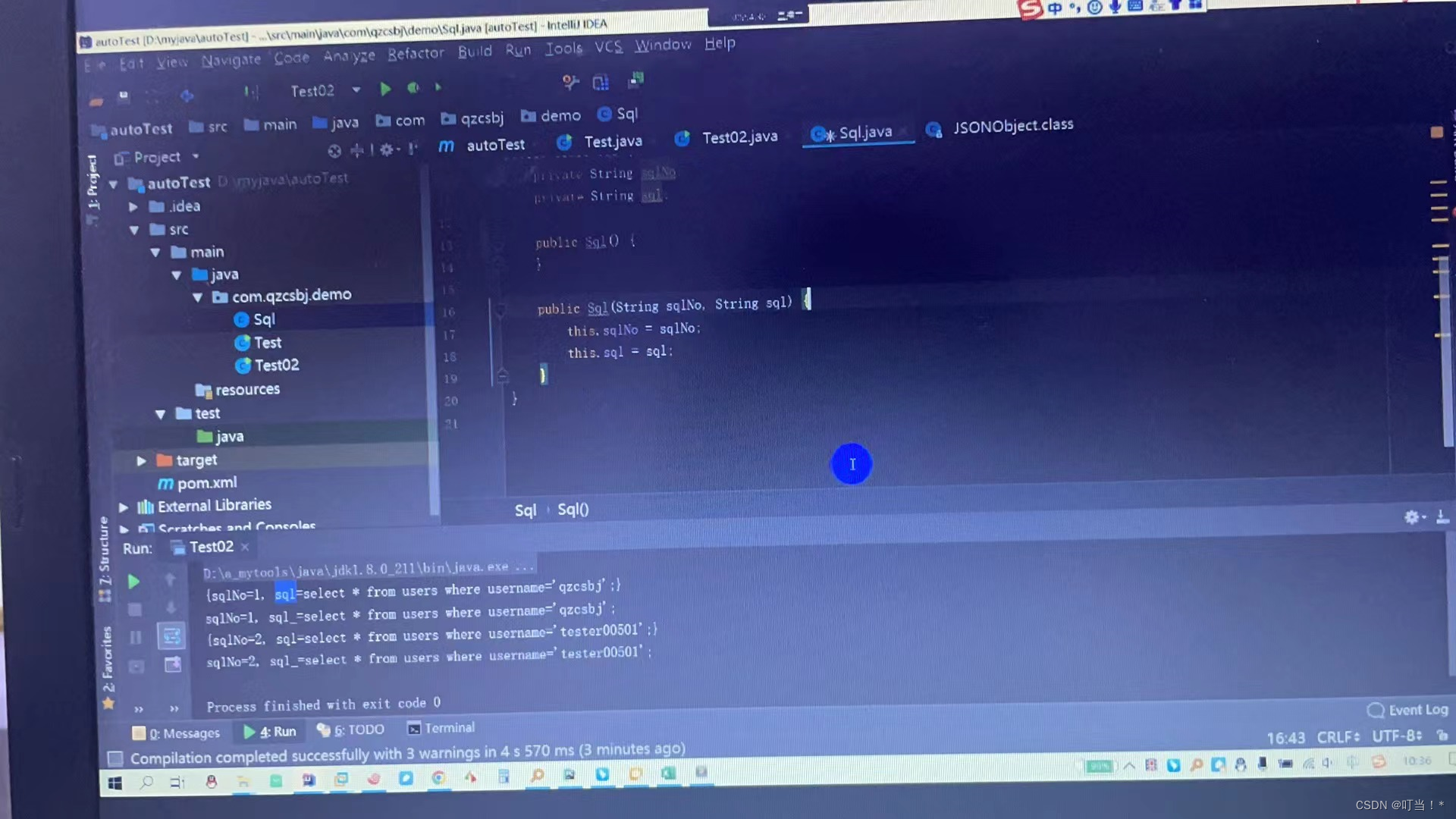Screen dimensions: 1456x819
Task: Start debugging with the toolbar bug icon
Action: tap(413, 88)
